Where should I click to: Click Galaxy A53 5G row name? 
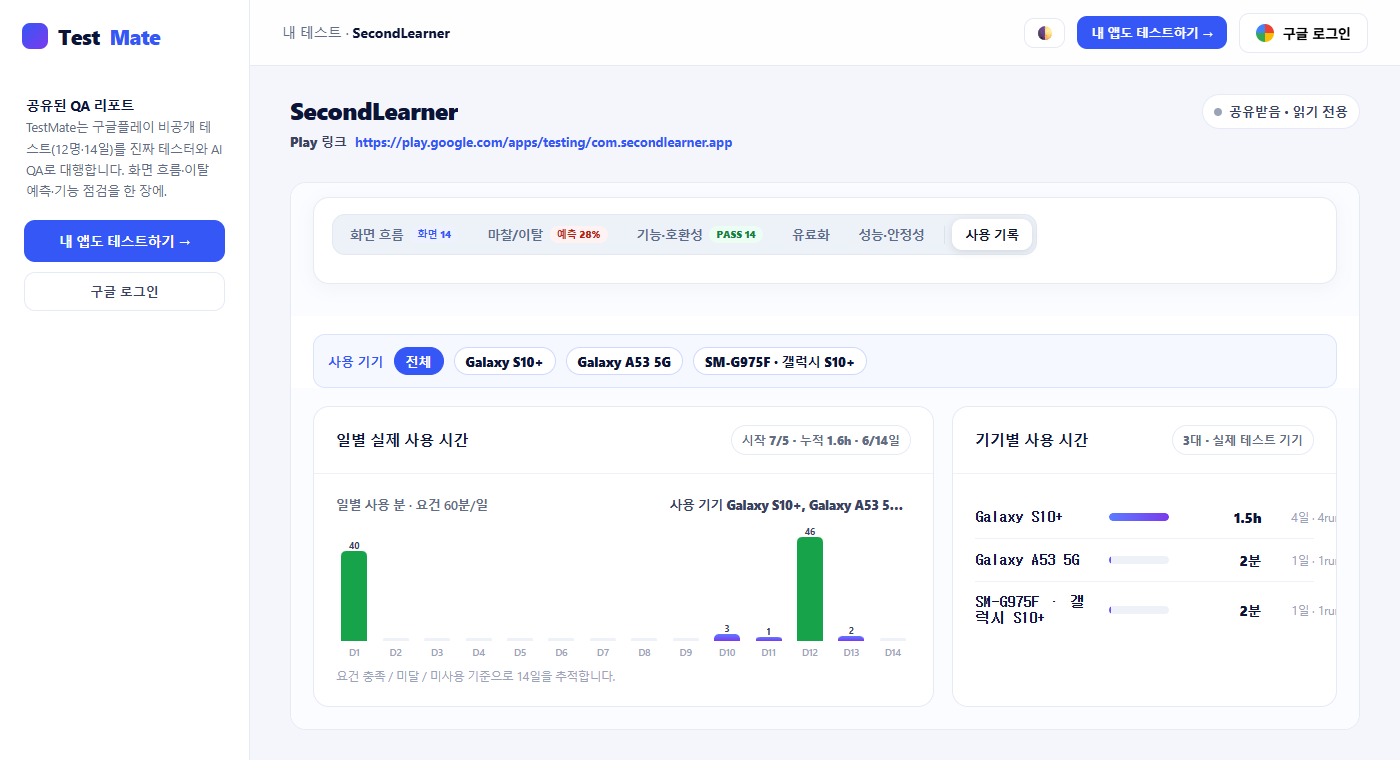1027,560
